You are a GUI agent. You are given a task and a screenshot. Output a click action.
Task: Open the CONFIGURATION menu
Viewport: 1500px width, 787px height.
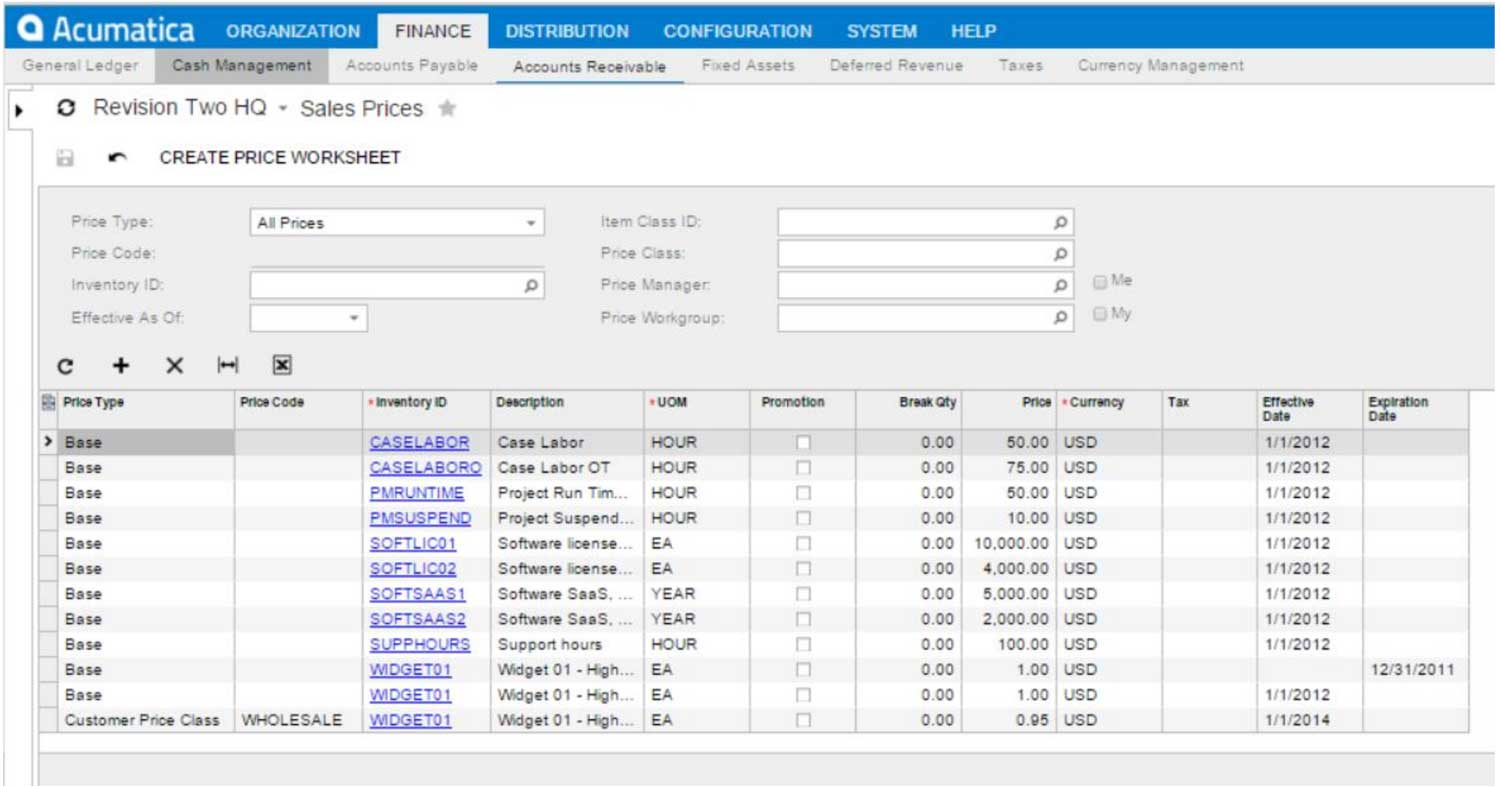pyautogui.click(x=738, y=32)
